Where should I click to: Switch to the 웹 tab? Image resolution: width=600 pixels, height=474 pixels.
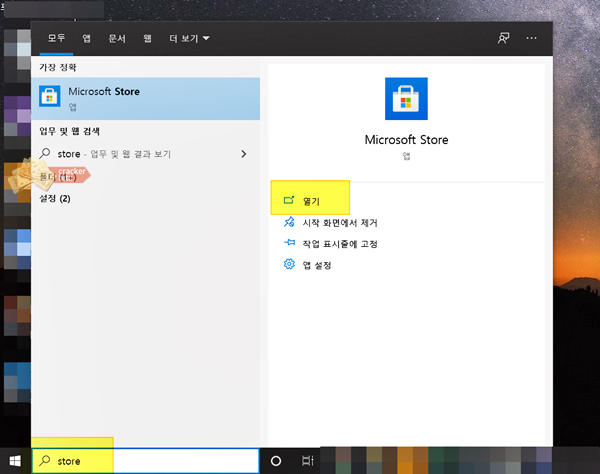[147, 38]
